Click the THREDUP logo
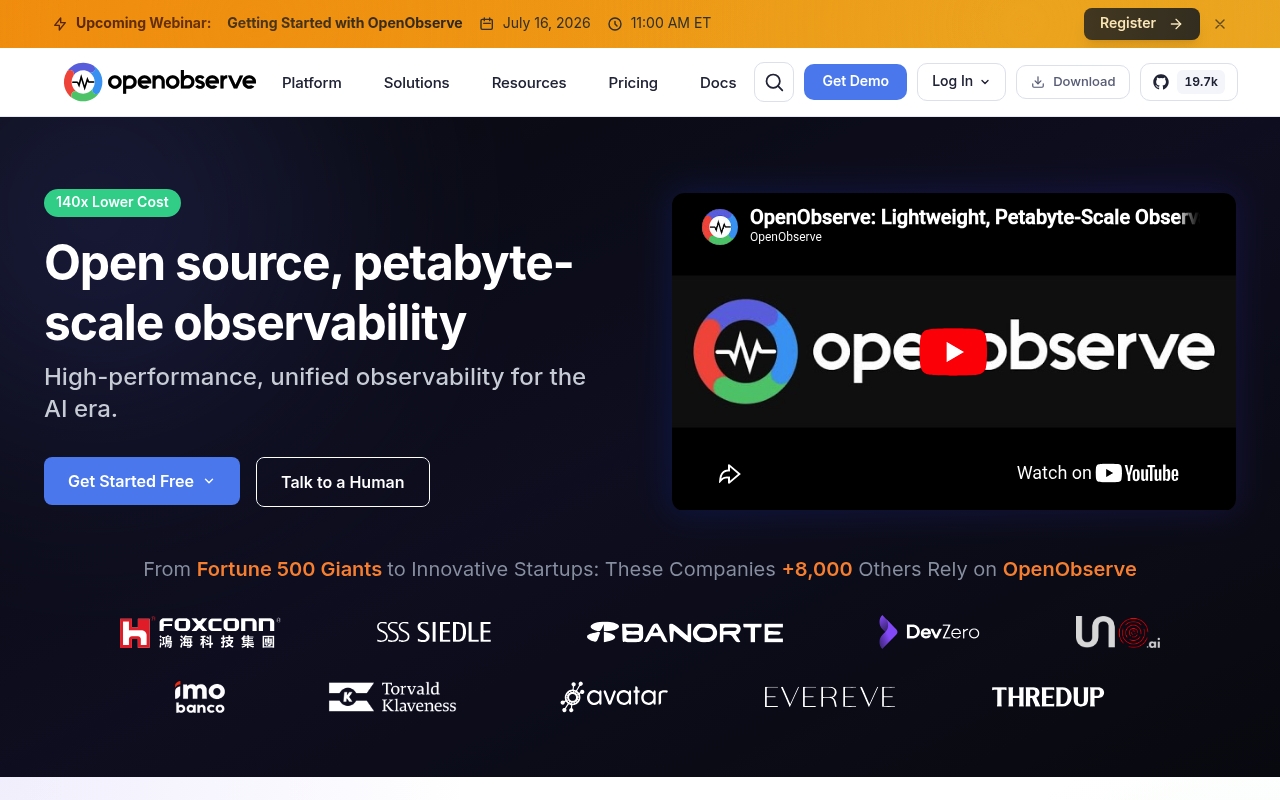Screen dimensions: 1280x800 click(x=1048, y=697)
